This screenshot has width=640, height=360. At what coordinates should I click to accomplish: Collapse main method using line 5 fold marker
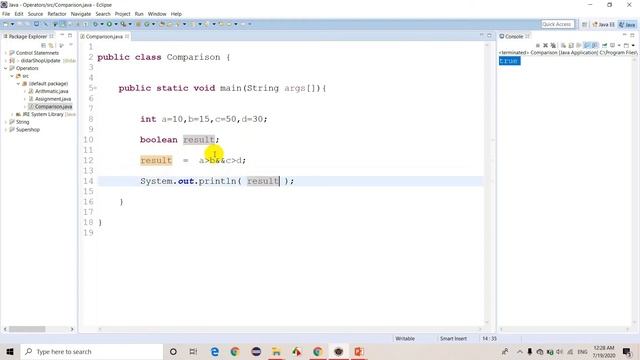pos(95,88)
